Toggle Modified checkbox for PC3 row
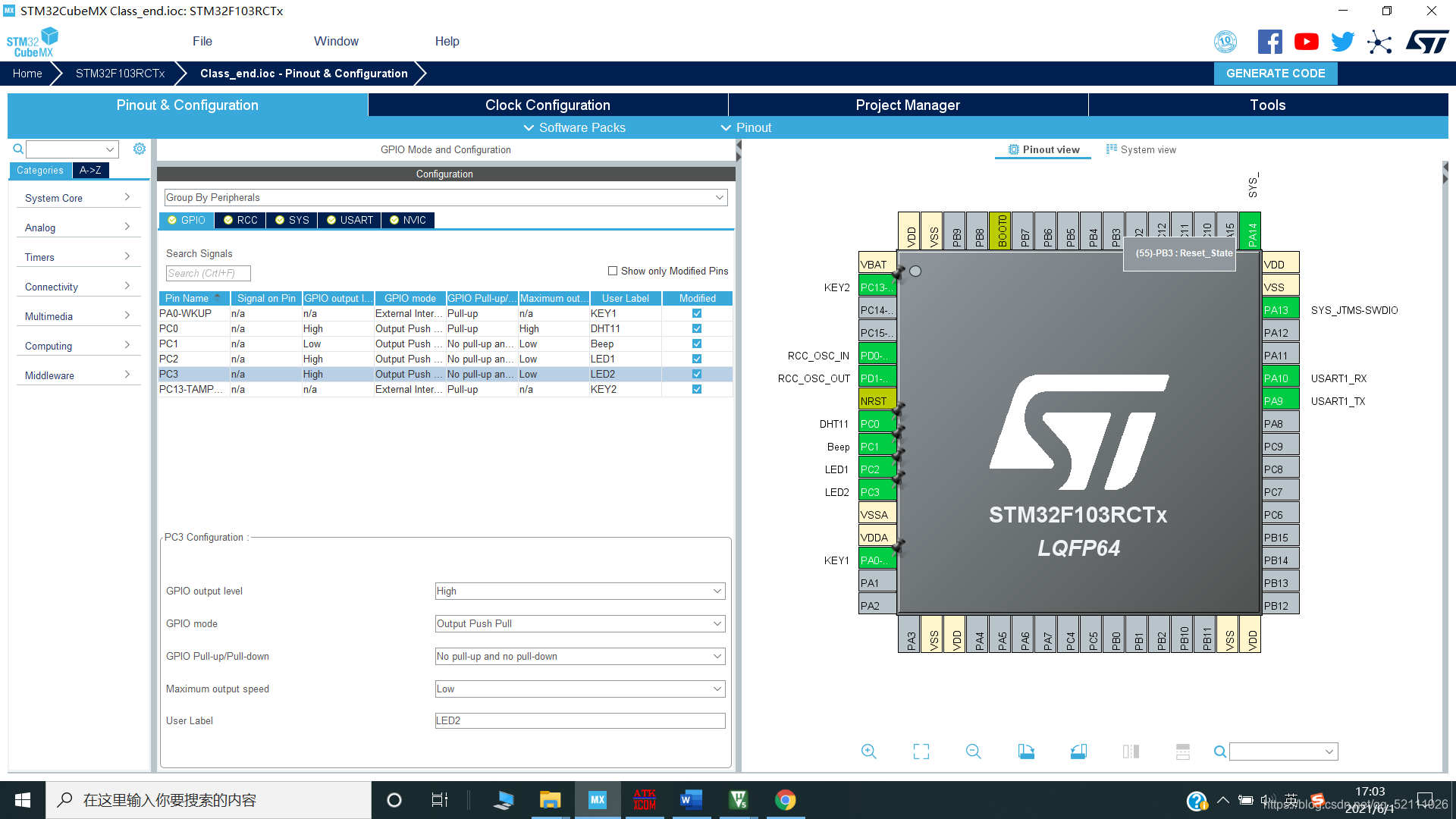 (697, 374)
